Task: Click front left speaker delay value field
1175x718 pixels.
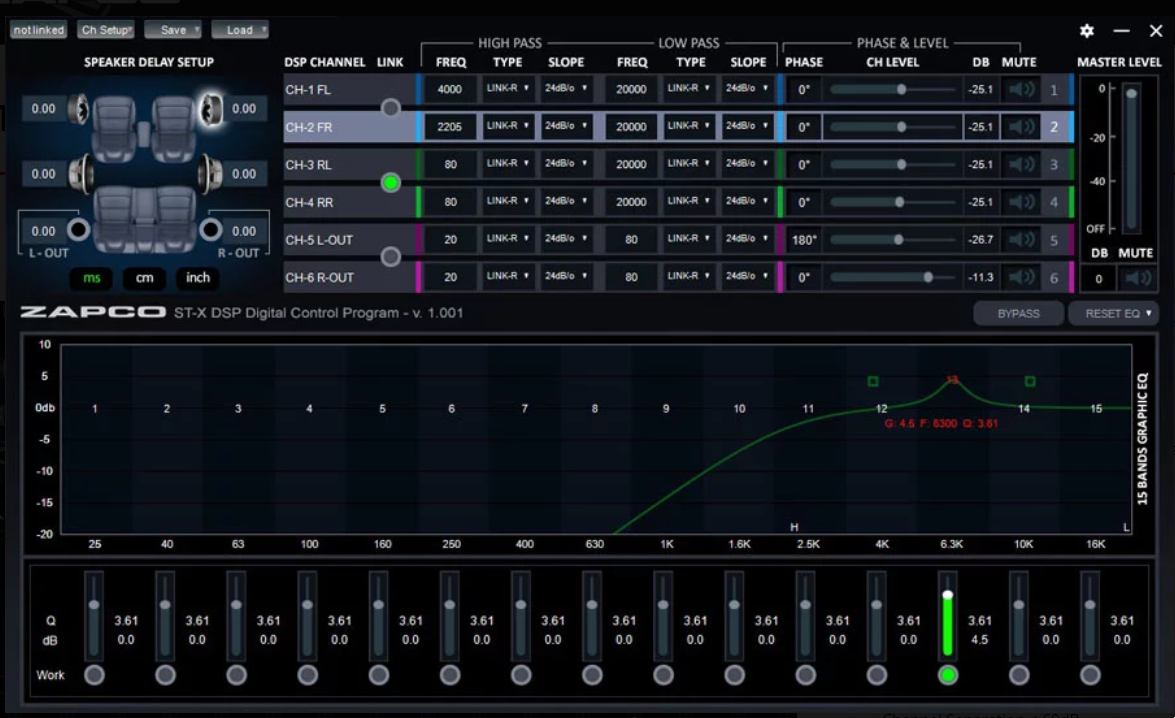Action: [43, 109]
